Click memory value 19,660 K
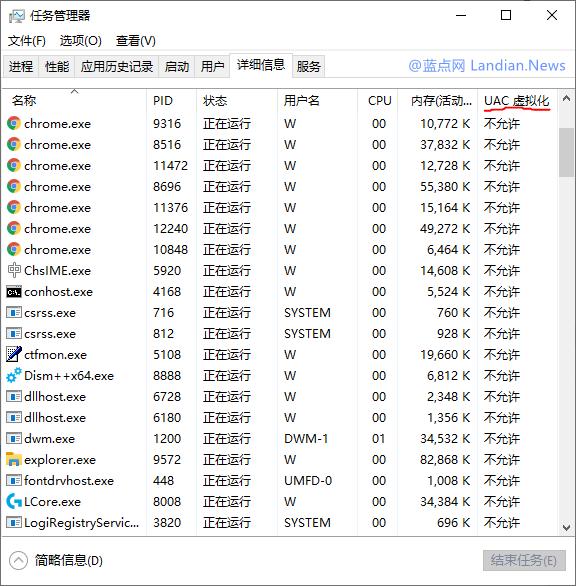 (445, 354)
